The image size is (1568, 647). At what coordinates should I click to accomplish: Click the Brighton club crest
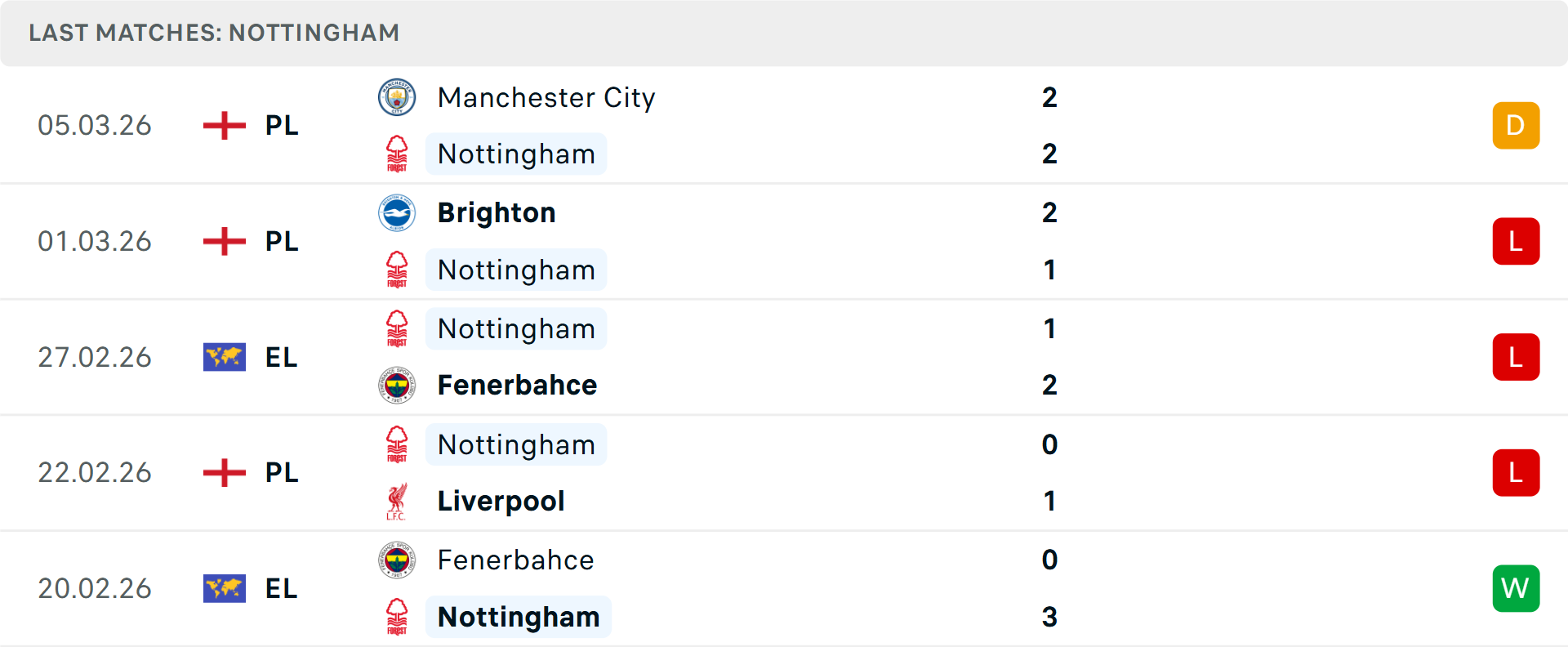[x=397, y=213]
